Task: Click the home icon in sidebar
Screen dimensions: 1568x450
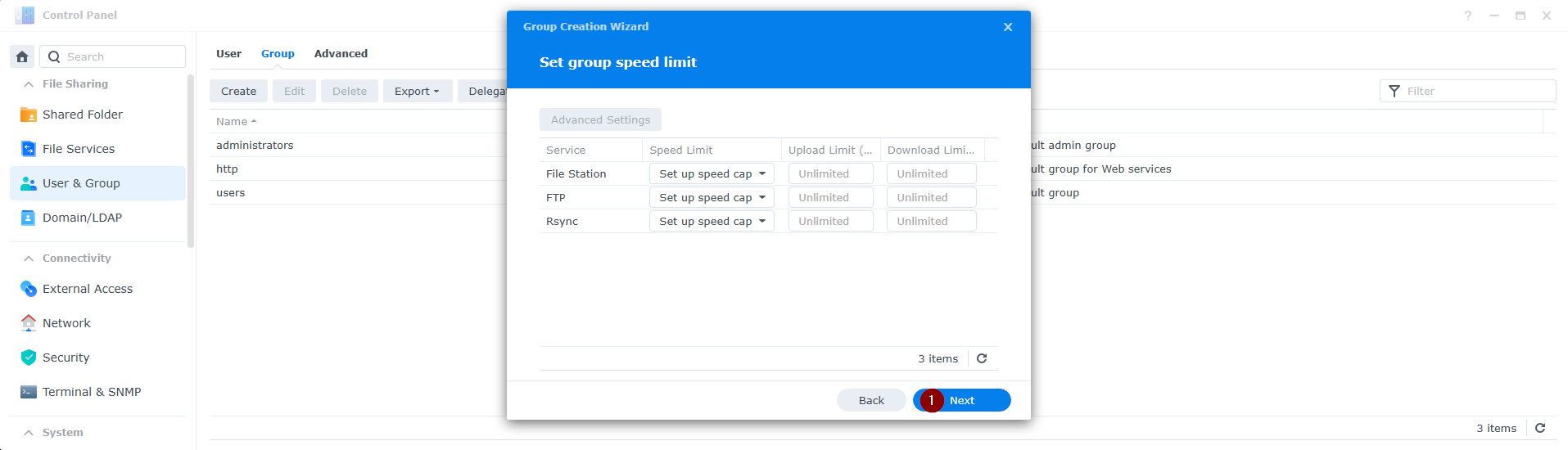Action: [22, 56]
